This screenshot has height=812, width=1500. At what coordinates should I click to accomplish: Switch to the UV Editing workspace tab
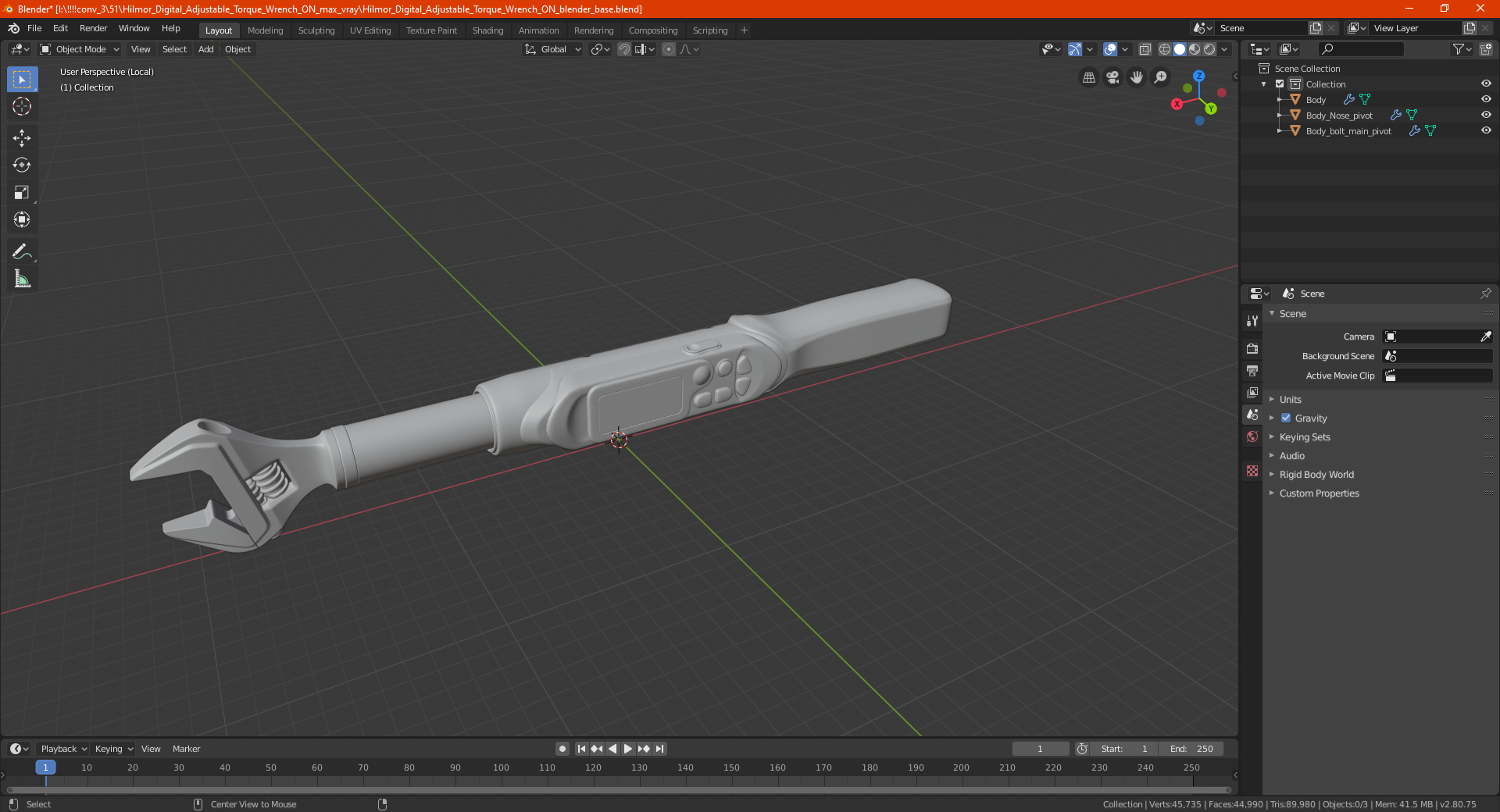tap(370, 30)
